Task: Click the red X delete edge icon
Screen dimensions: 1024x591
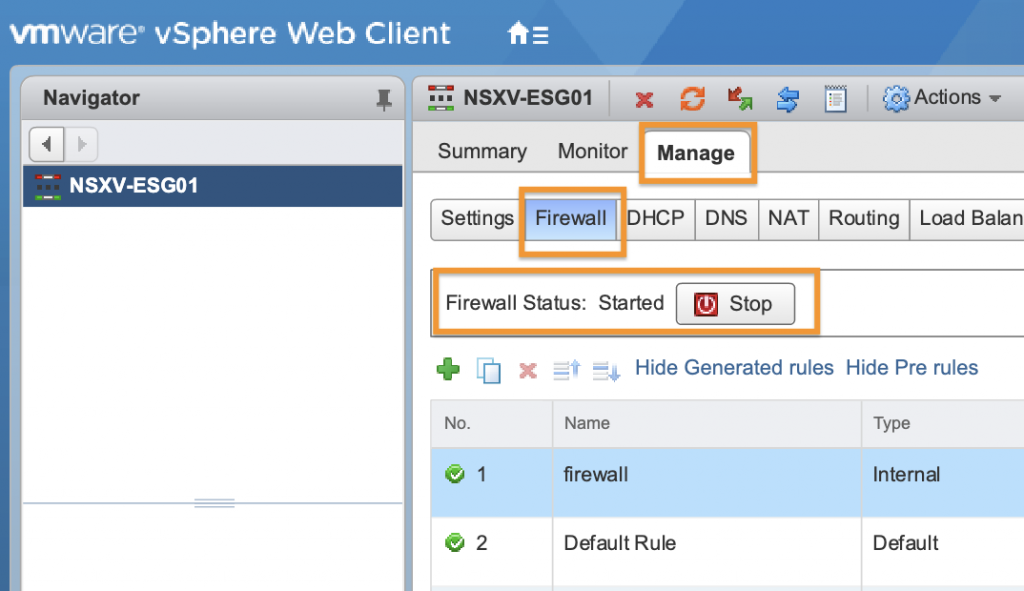Action: coord(644,99)
